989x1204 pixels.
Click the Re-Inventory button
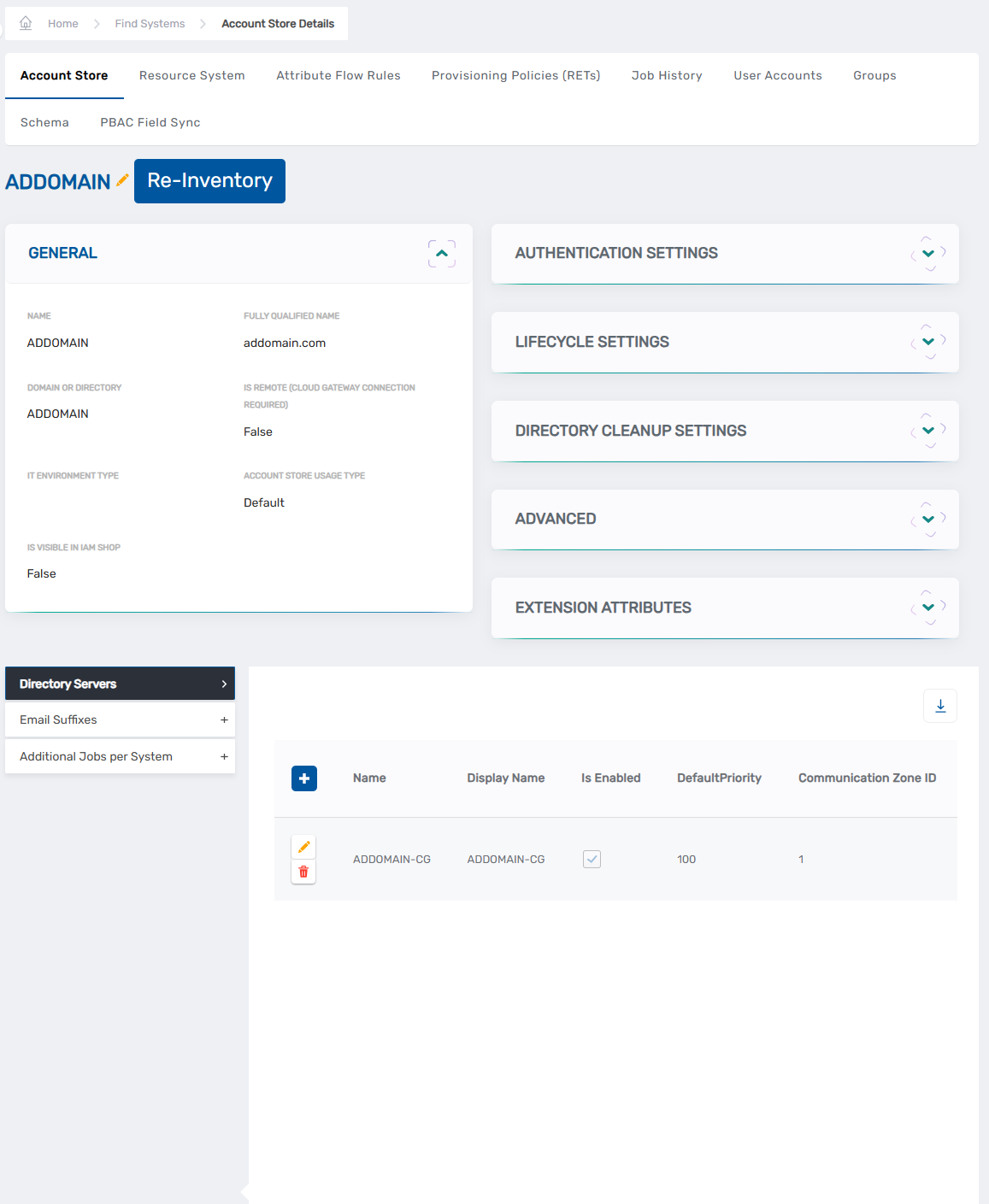click(209, 181)
